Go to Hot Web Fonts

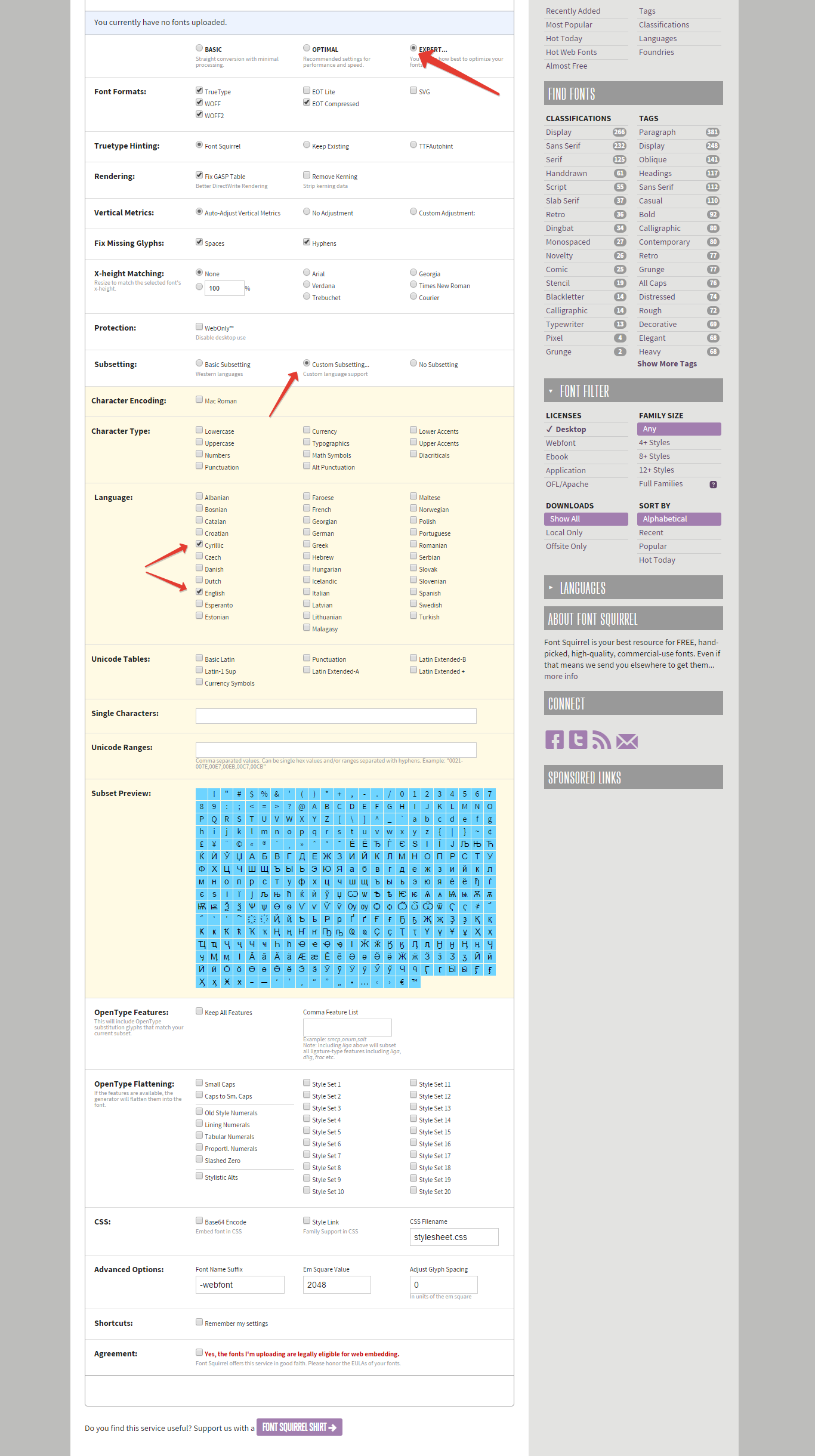pyautogui.click(x=571, y=53)
